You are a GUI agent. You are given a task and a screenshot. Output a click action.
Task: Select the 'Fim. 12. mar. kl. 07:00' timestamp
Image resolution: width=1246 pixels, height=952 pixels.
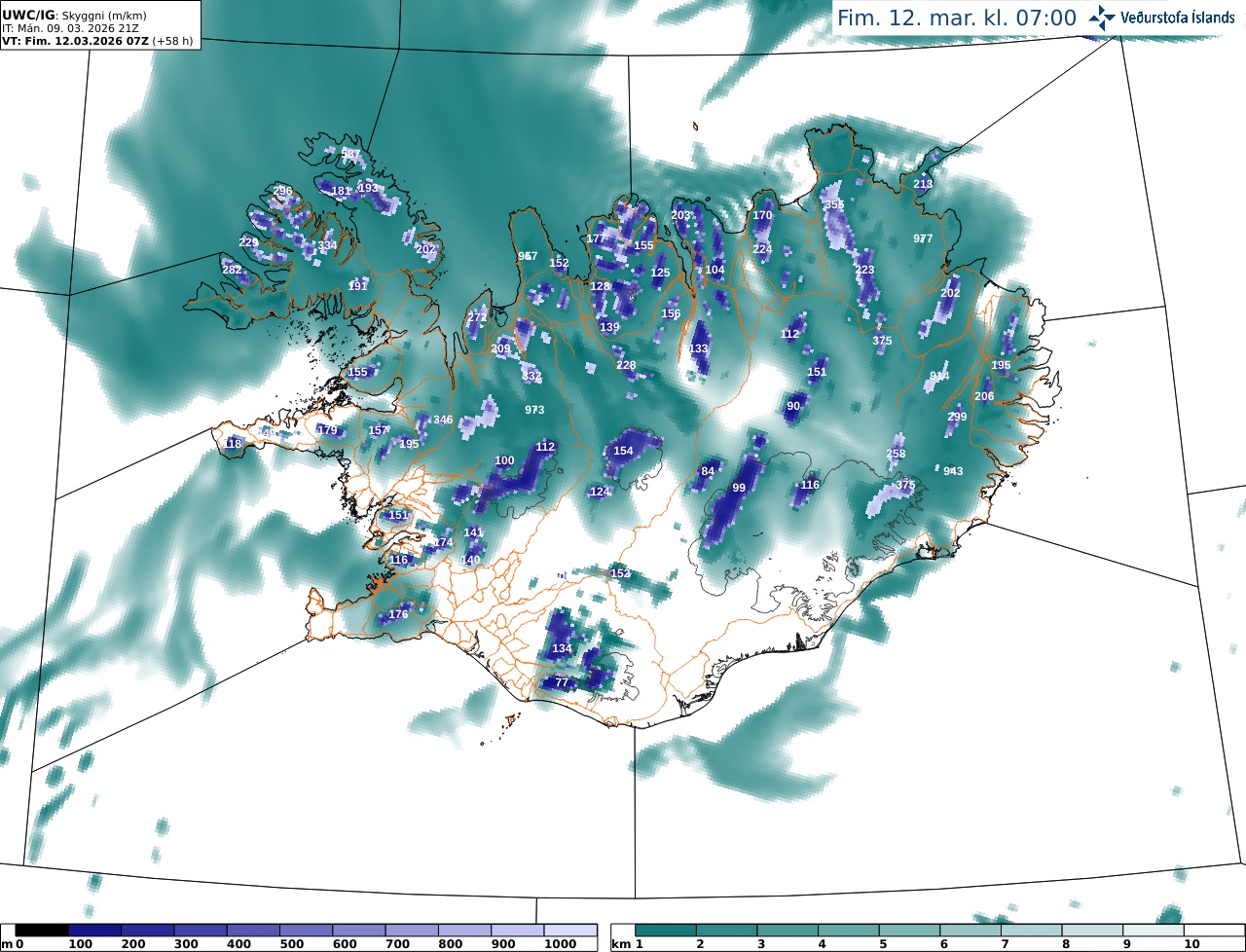click(957, 18)
